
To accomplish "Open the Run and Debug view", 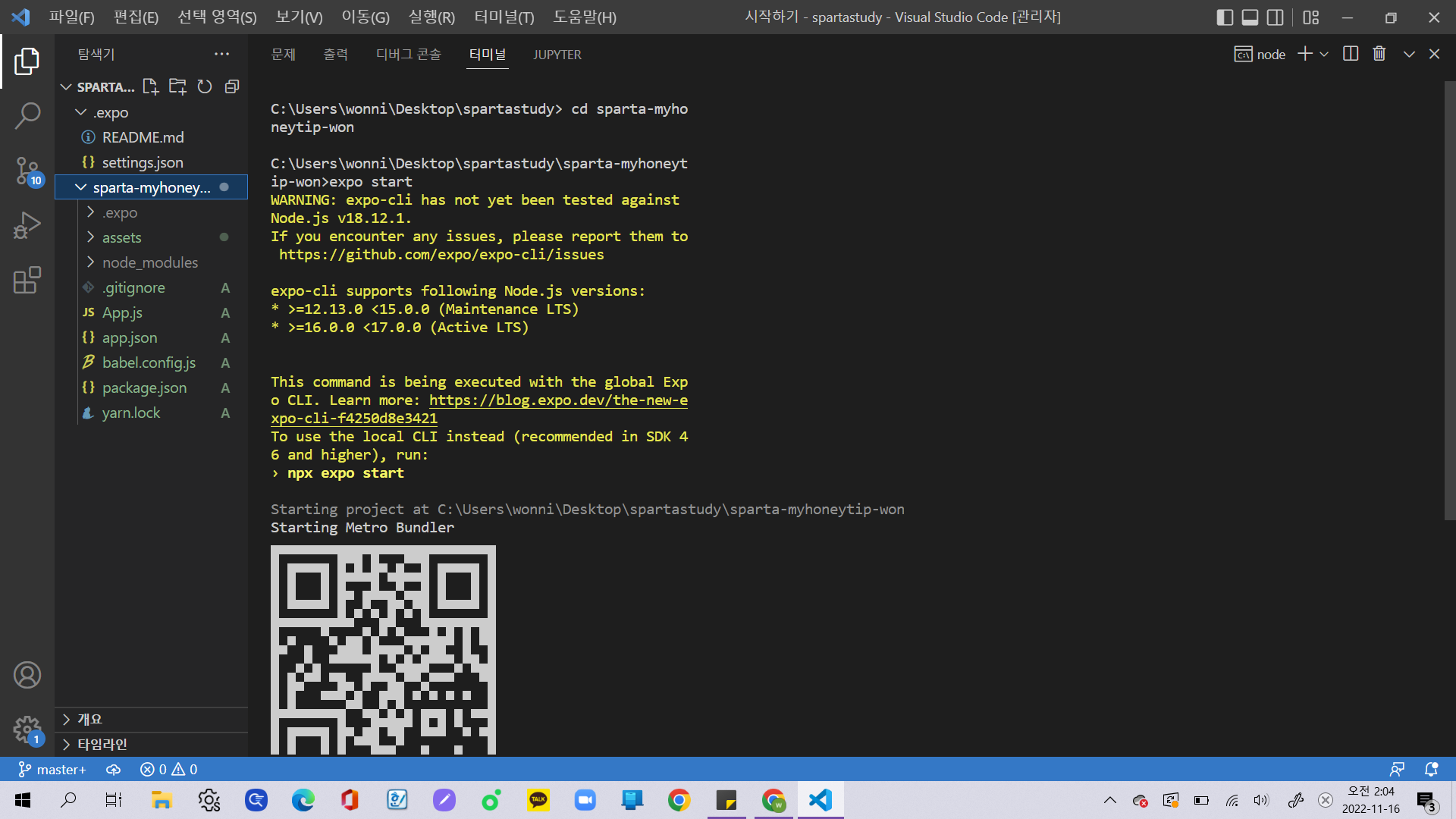I will point(27,225).
